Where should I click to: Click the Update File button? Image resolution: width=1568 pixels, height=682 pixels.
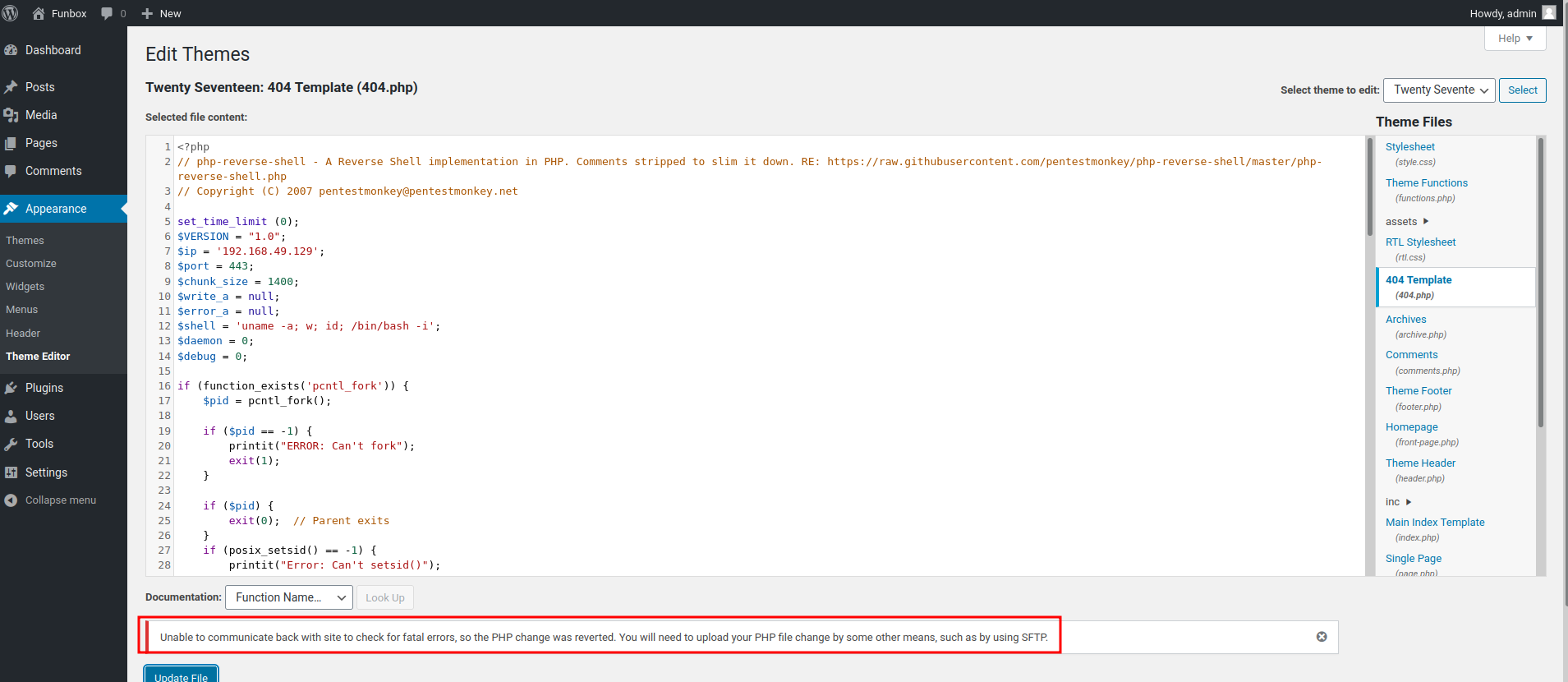pos(182,675)
